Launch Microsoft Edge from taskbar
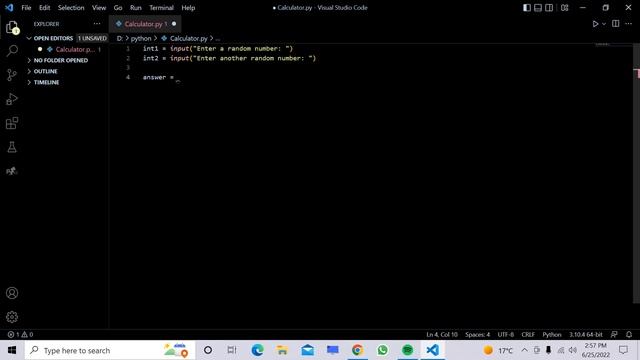640x360 pixels. point(257,350)
